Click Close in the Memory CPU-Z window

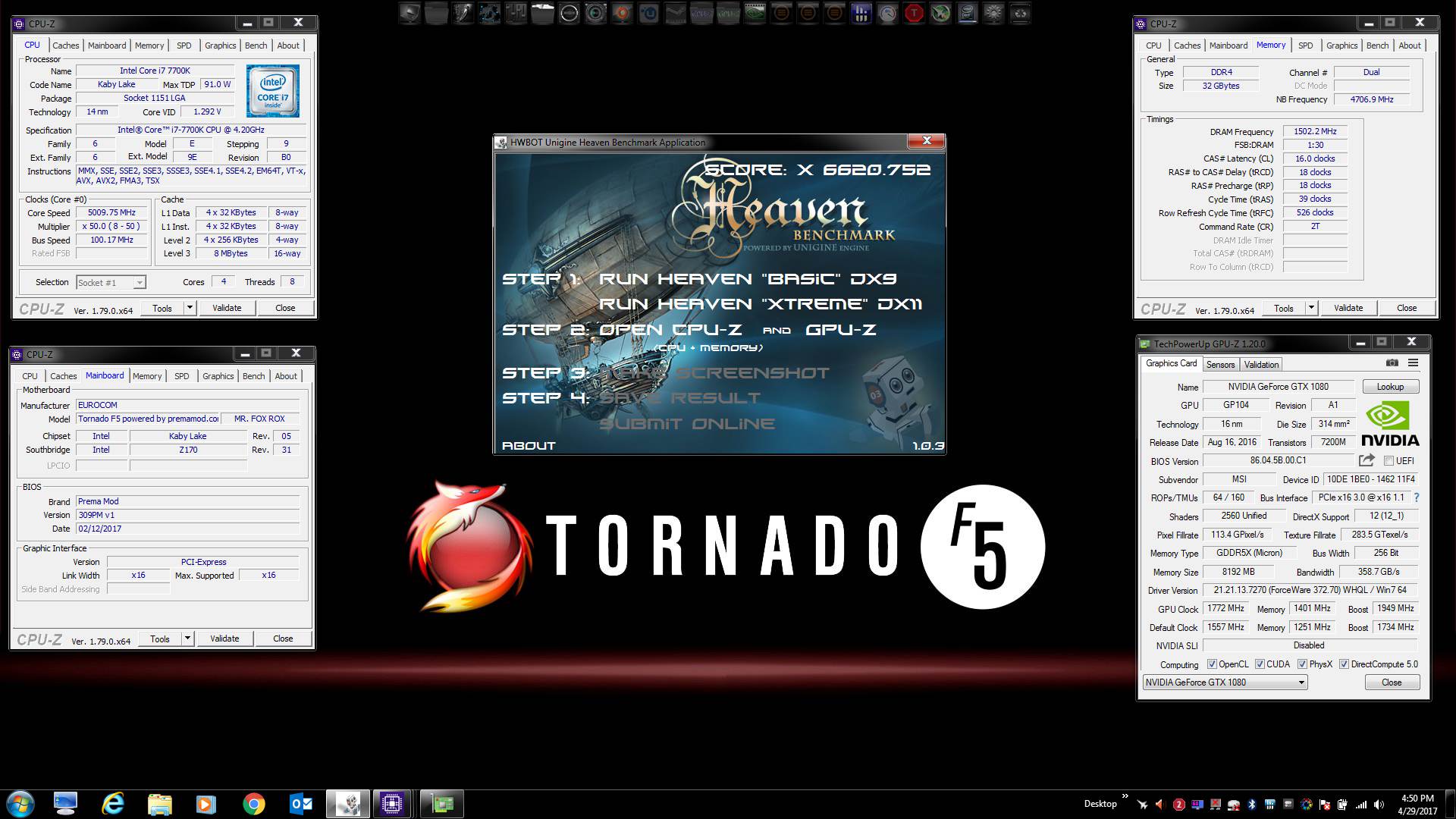(x=1407, y=308)
